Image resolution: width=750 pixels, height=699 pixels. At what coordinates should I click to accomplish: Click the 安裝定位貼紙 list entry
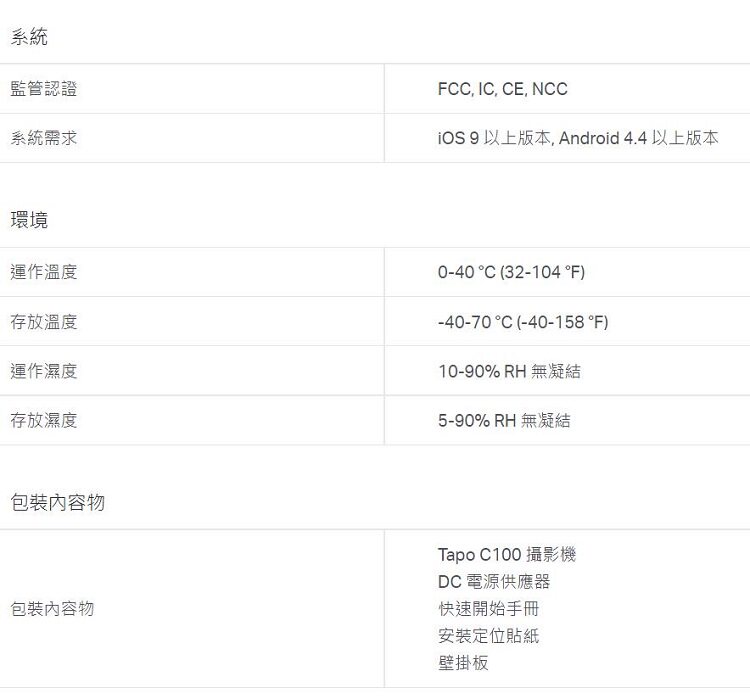click(488, 636)
